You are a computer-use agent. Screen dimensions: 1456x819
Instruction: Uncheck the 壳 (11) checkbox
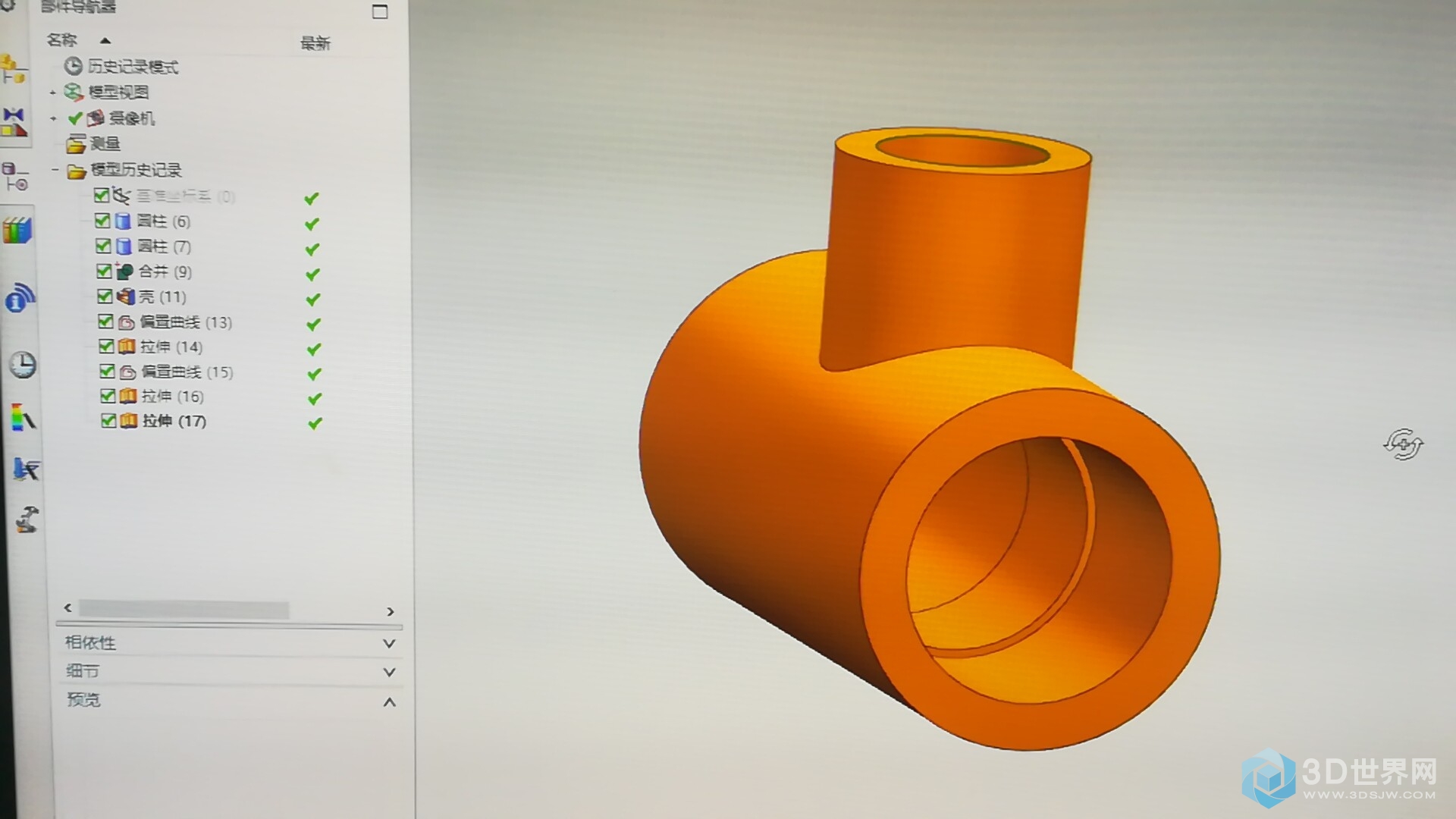(105, 297)
